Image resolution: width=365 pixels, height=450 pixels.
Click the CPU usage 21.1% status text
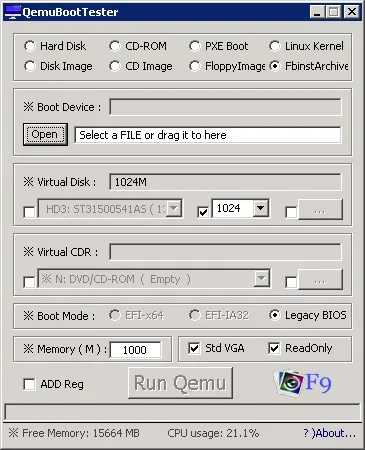point(213,433)
